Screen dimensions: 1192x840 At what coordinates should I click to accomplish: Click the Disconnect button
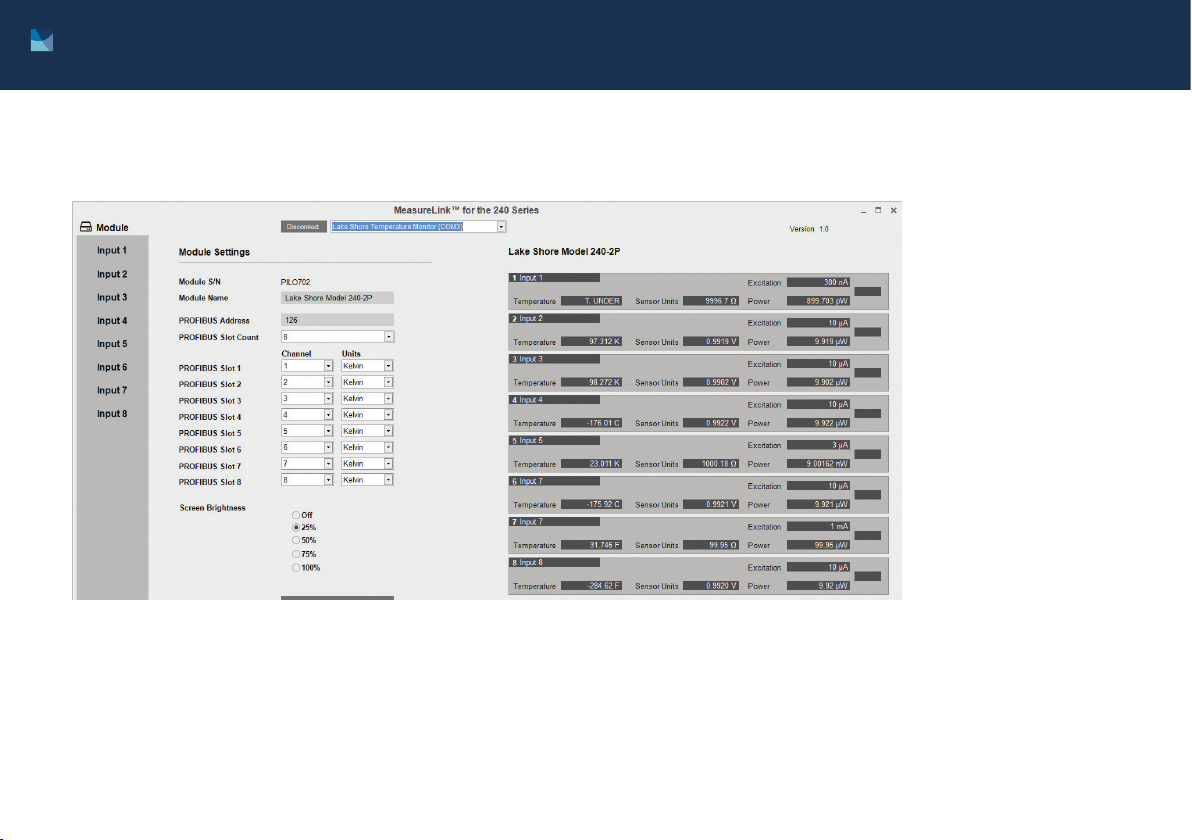pos(303,227)
